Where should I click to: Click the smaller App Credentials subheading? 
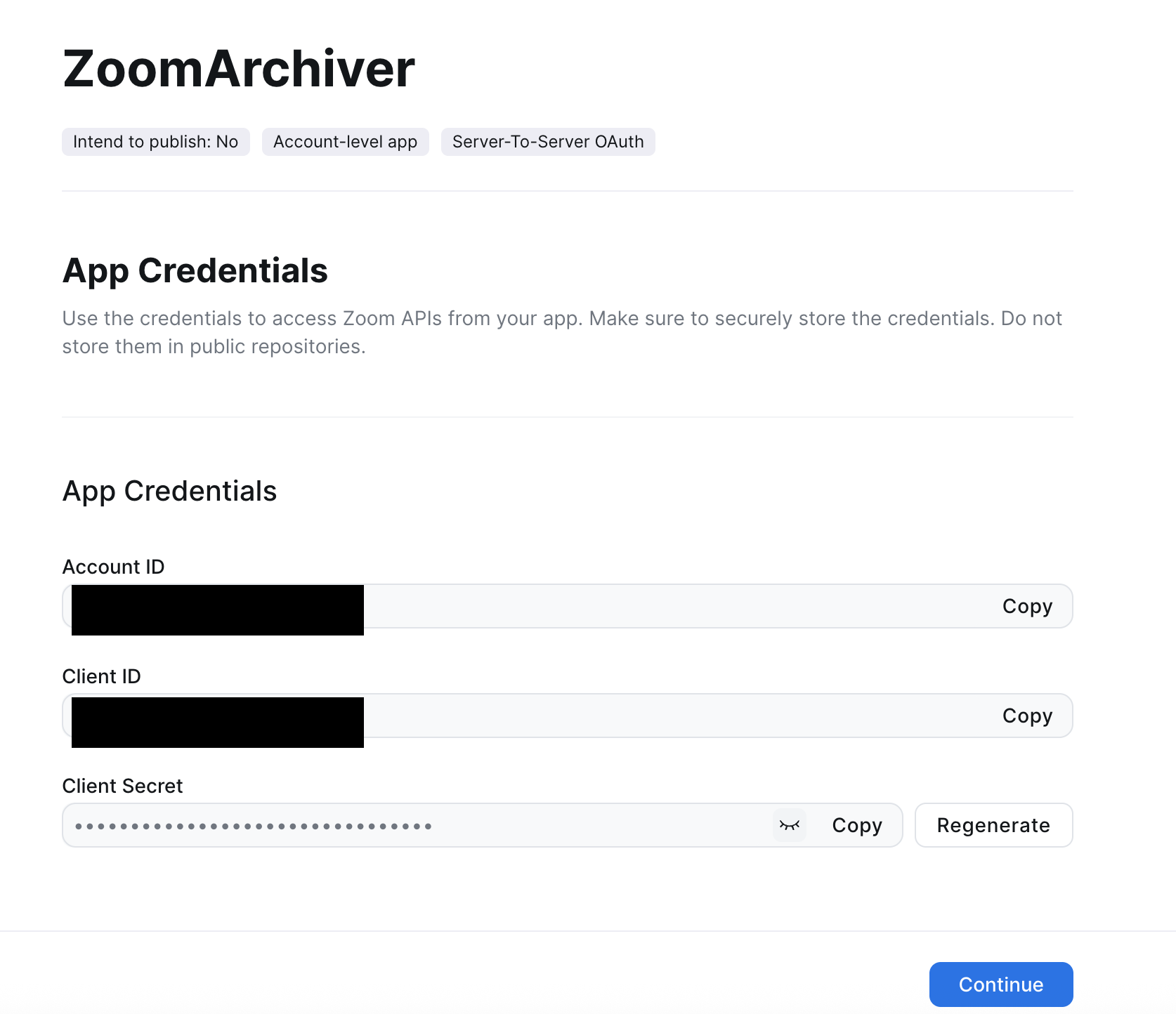click(169, 491)
